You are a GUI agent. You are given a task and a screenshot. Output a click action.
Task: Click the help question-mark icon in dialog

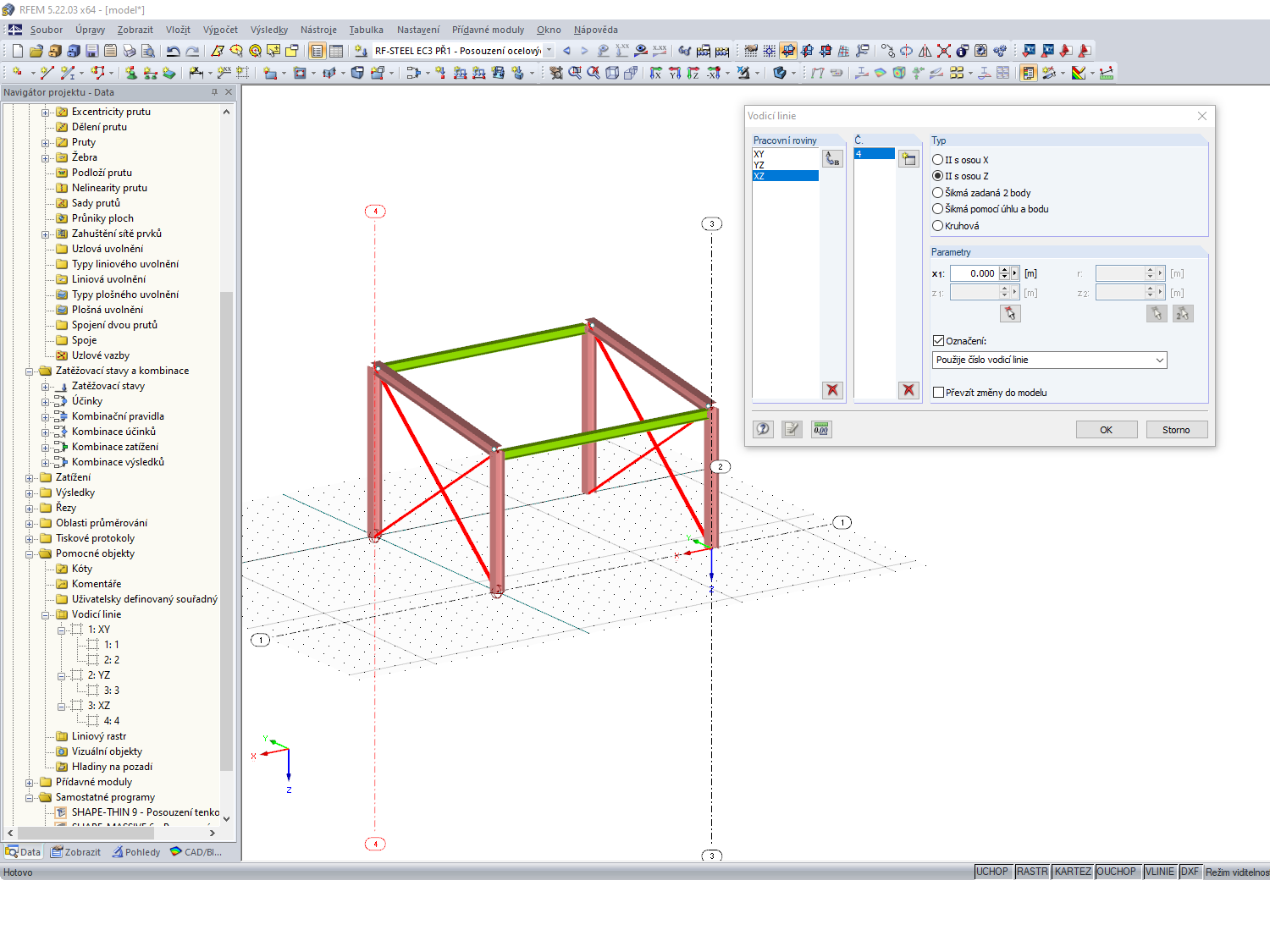coord(763,429)
